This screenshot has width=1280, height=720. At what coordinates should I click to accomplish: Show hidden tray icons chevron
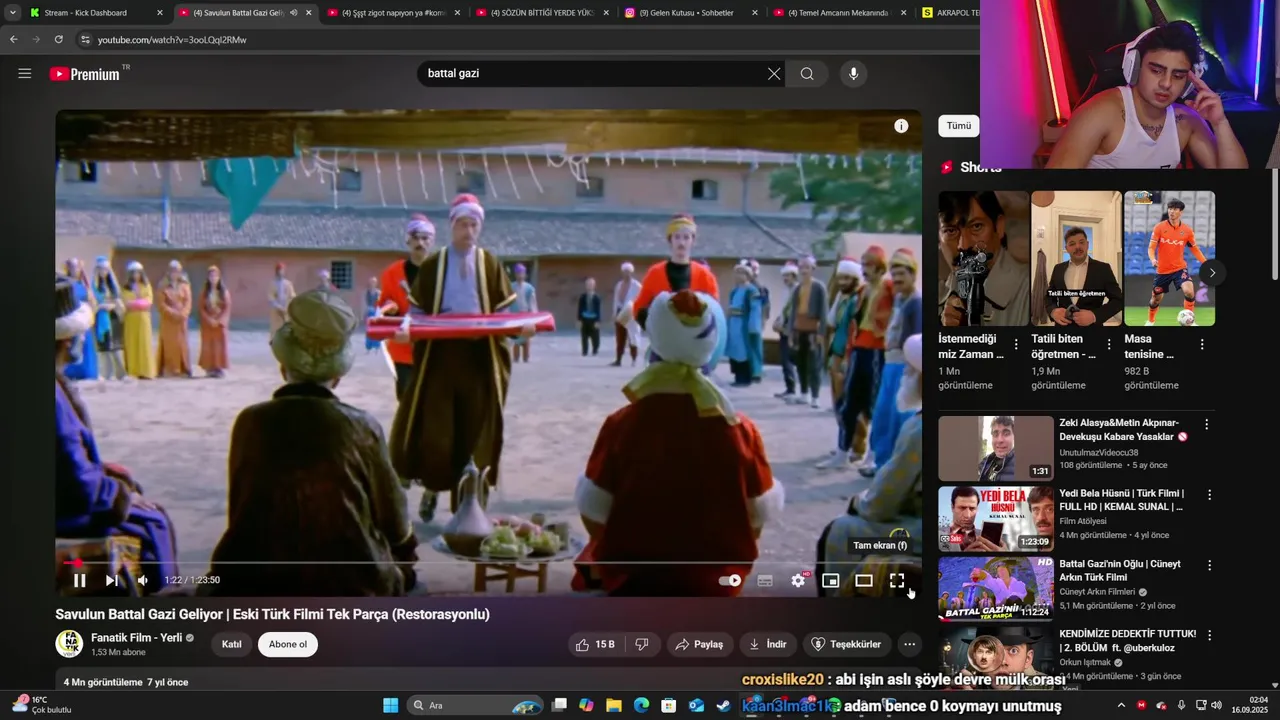[1121, 705]
